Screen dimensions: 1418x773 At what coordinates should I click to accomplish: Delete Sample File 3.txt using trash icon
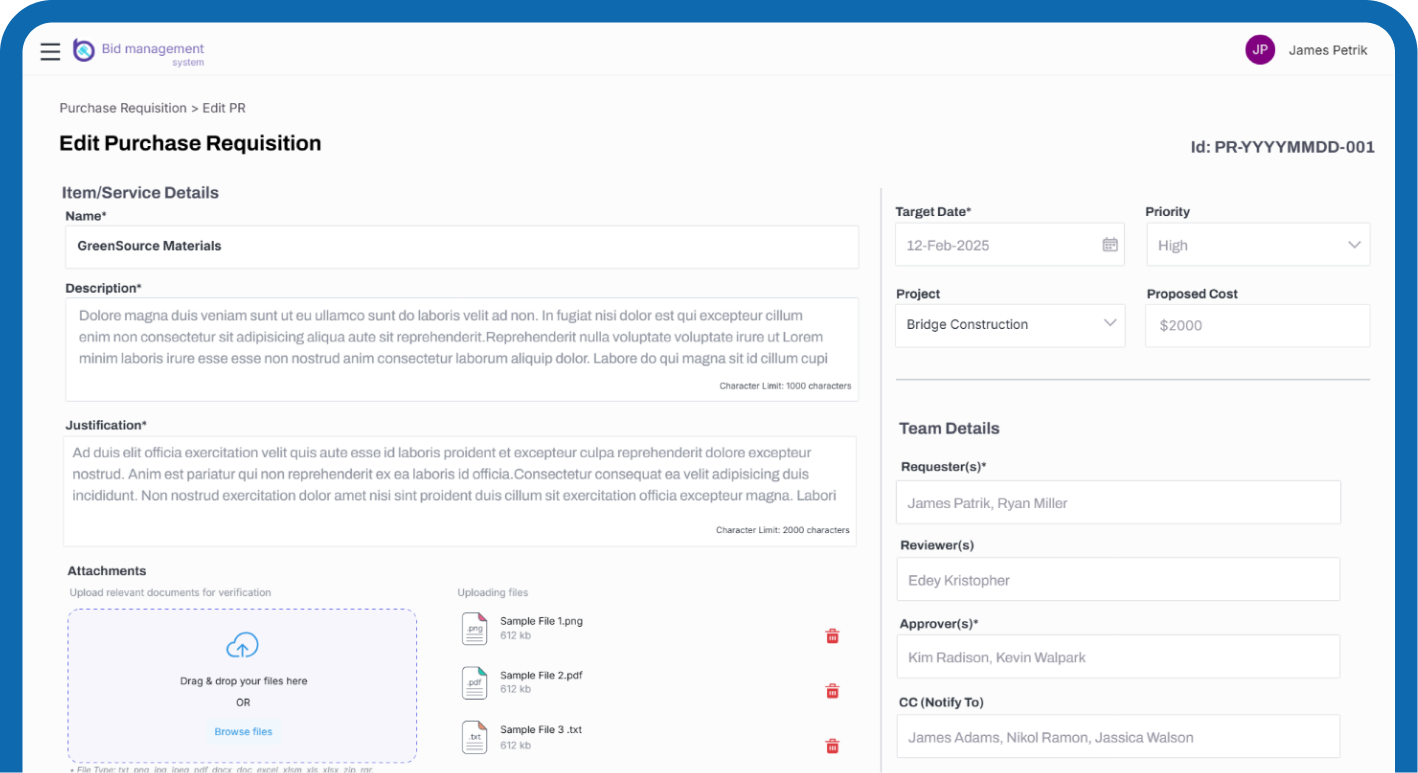831,745
